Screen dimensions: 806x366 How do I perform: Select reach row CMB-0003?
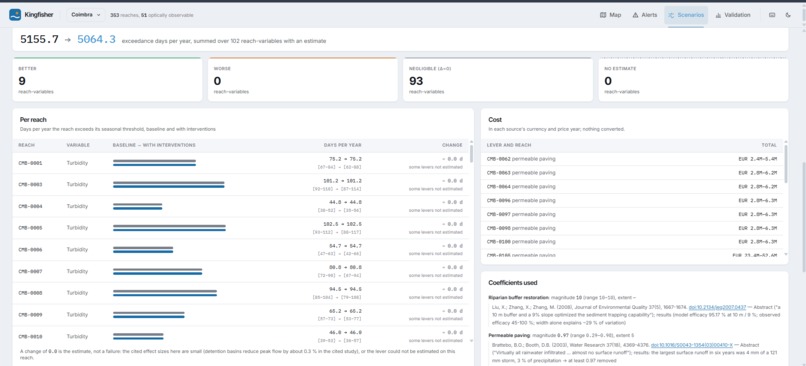click(241, 185)
